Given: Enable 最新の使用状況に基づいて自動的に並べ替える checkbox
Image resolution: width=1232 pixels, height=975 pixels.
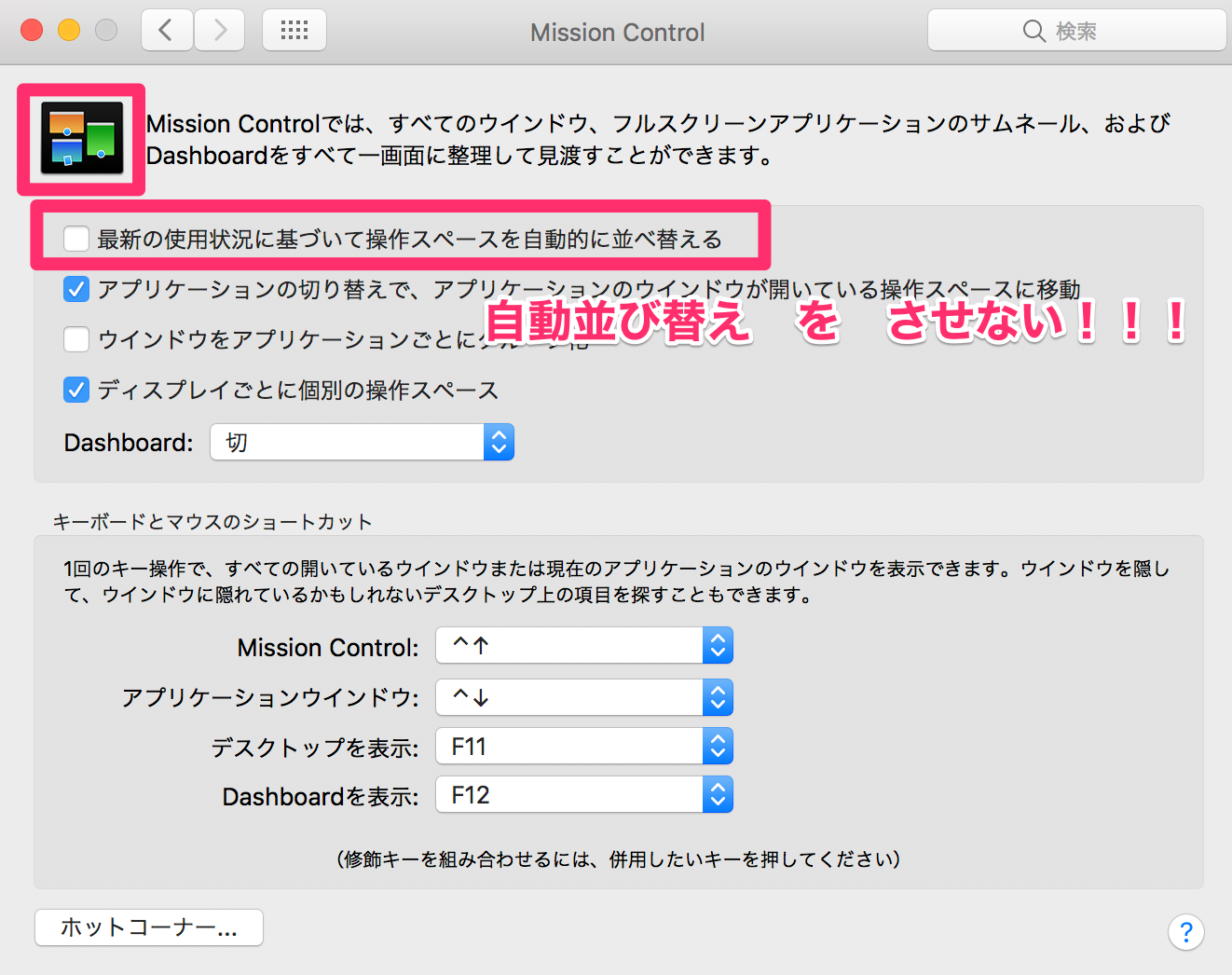Looking at the screenshot, I should [76, 239].
